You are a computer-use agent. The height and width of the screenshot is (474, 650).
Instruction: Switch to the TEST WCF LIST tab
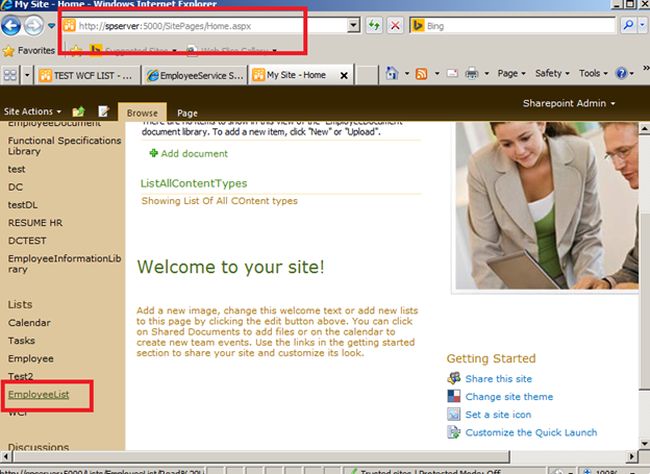pos(87,75)
